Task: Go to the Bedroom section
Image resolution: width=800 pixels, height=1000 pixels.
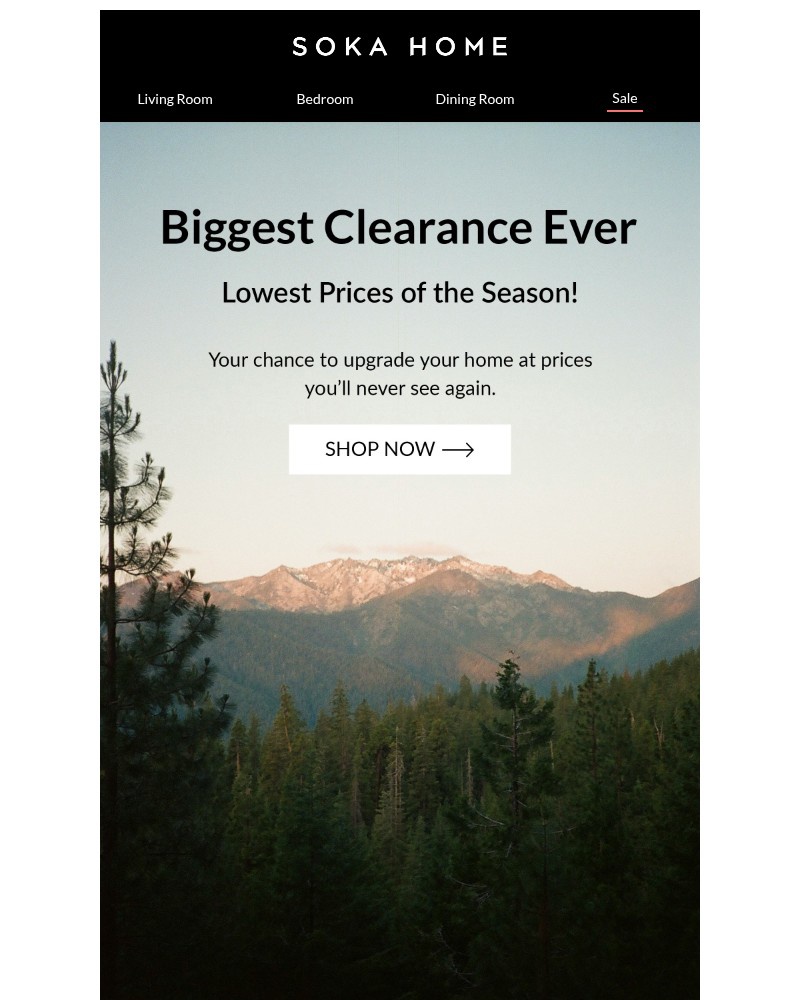Action: [325, 99]
